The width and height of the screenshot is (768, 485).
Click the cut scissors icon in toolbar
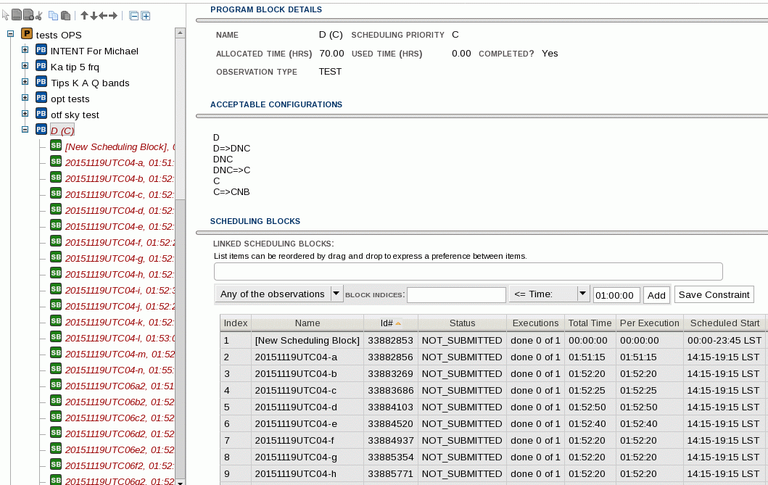(39, 16)
